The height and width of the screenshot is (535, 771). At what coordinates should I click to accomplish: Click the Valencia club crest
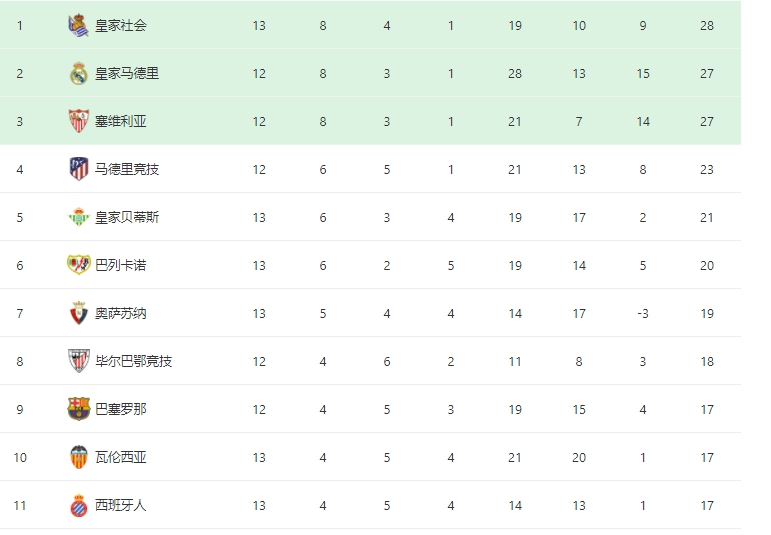(x=79, y=457)
